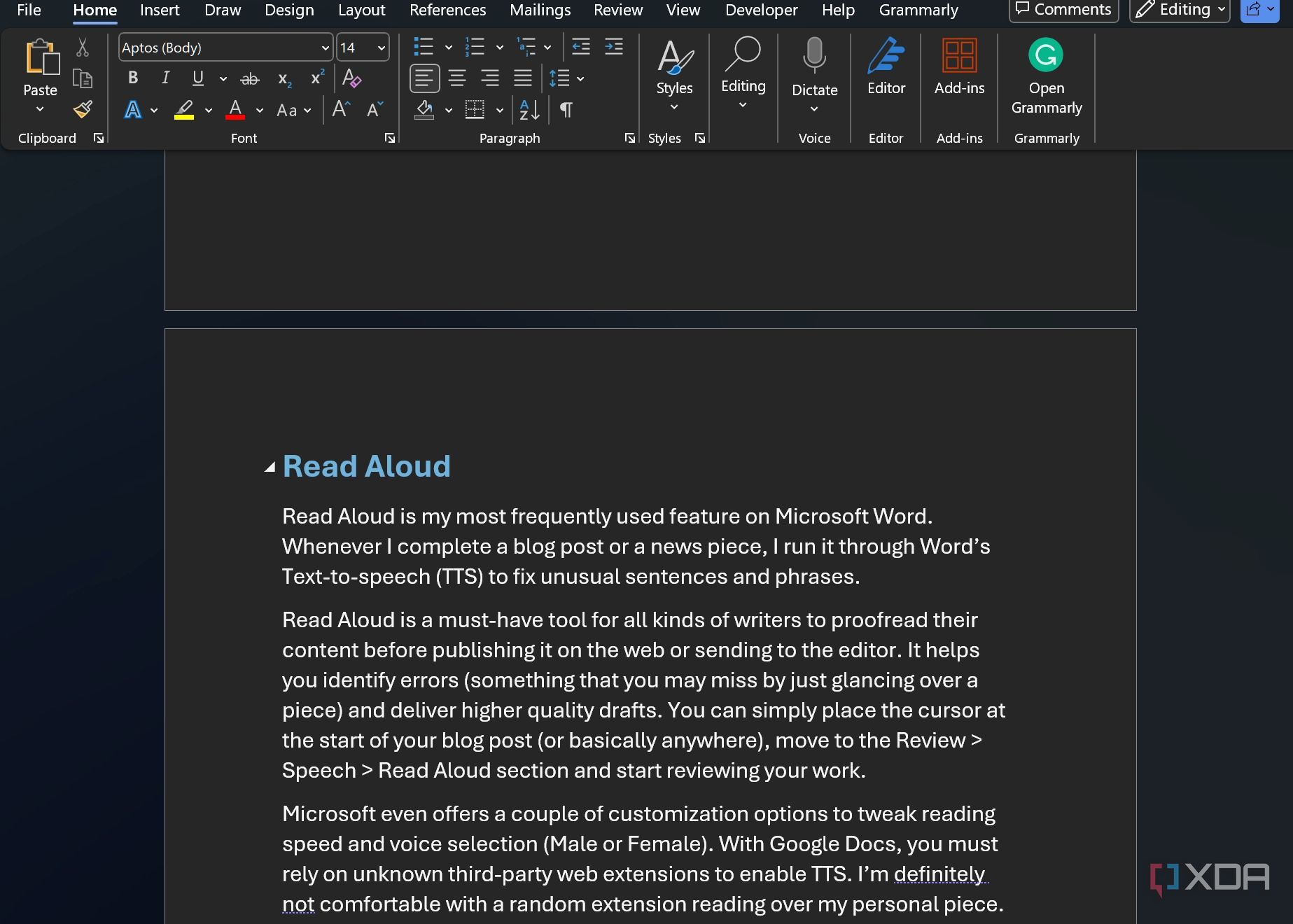Open Grammarly from the ribbon

click(x=1047, y=76)
